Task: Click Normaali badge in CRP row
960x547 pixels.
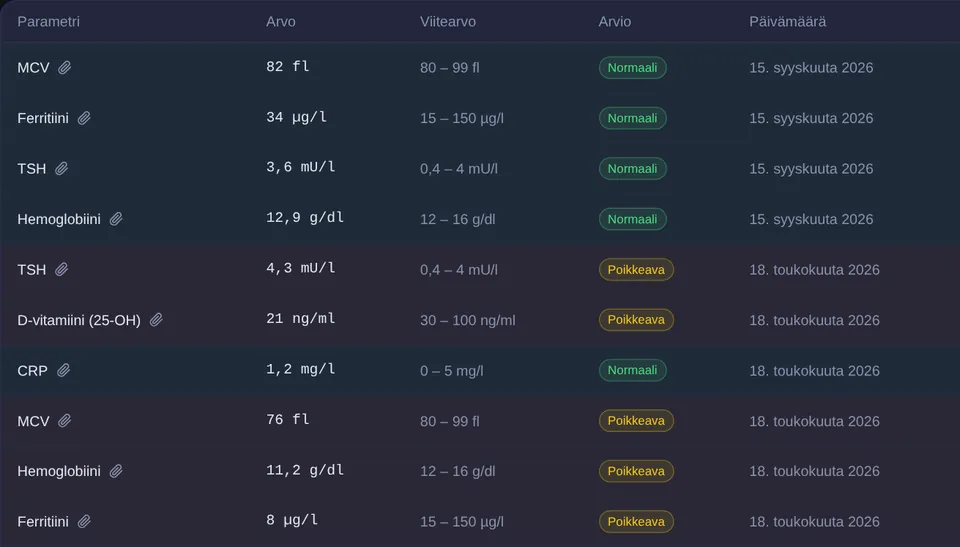Action: pyautogui.click(x=632, y=370)
